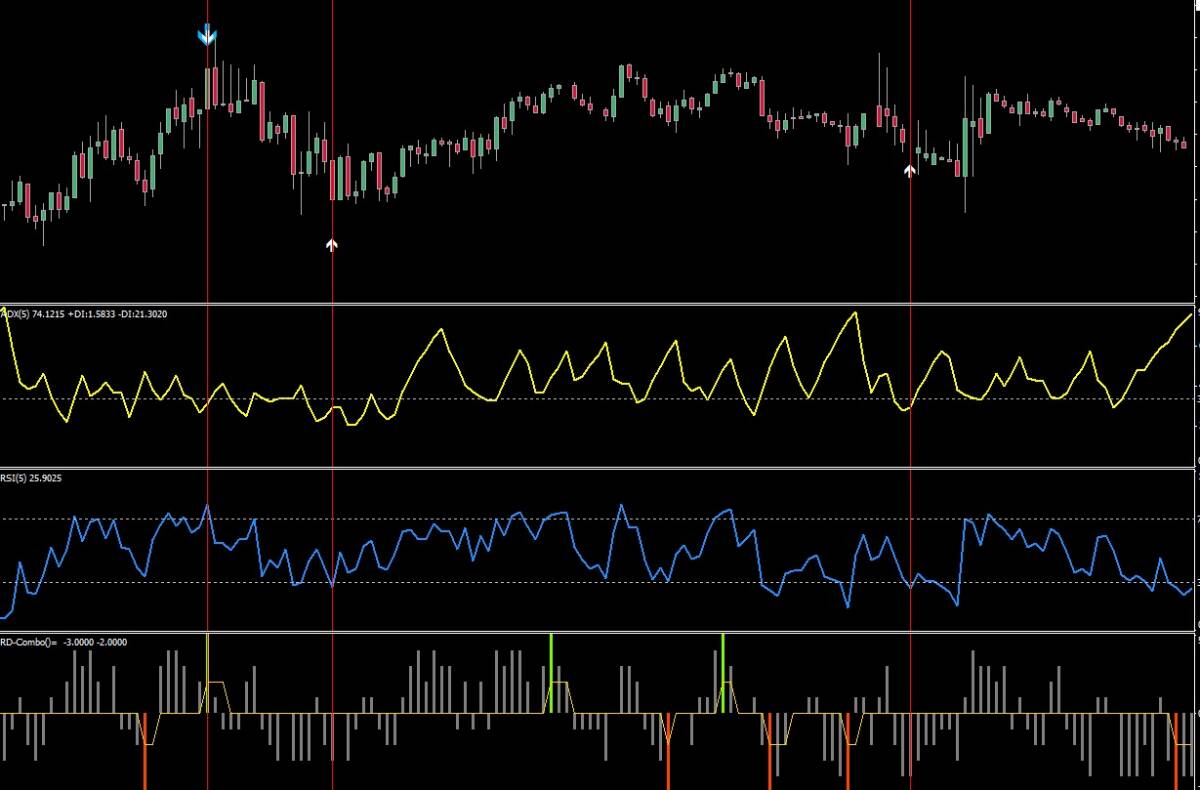Viewport: 1200px width, 790px height.
Task: Click the RD-Combo()= indicator label
Action: coord(28,643)
